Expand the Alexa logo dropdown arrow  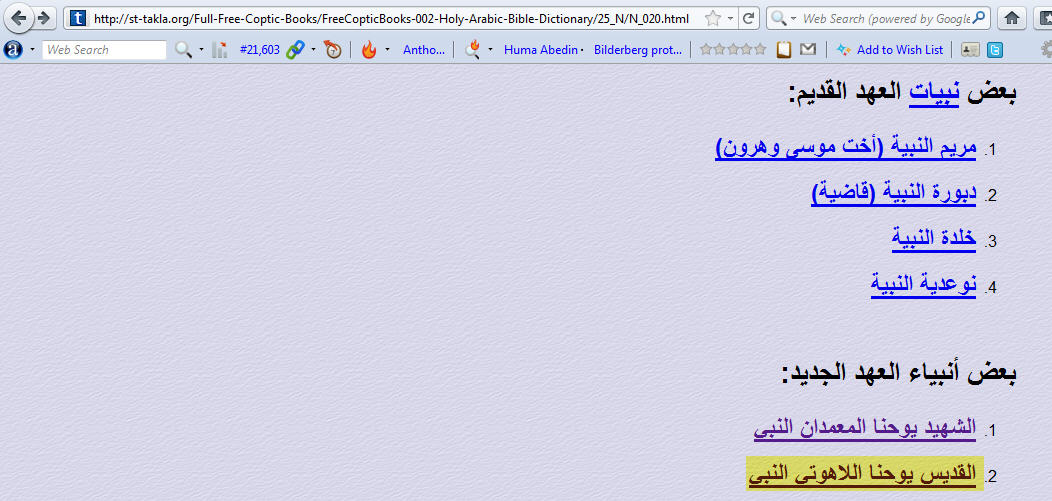click(31, 49)
